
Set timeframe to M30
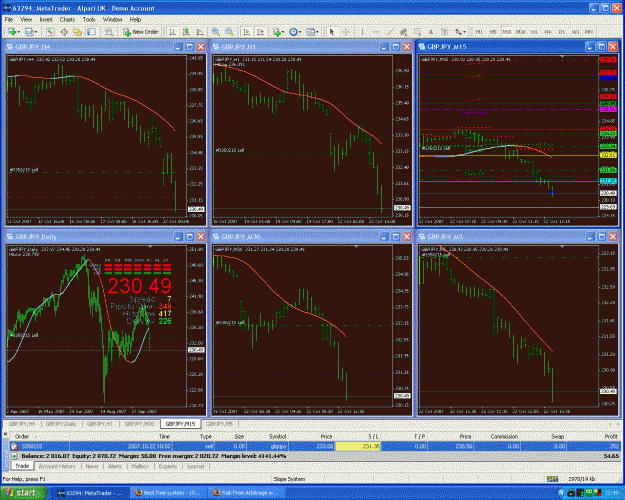[520, 32]
